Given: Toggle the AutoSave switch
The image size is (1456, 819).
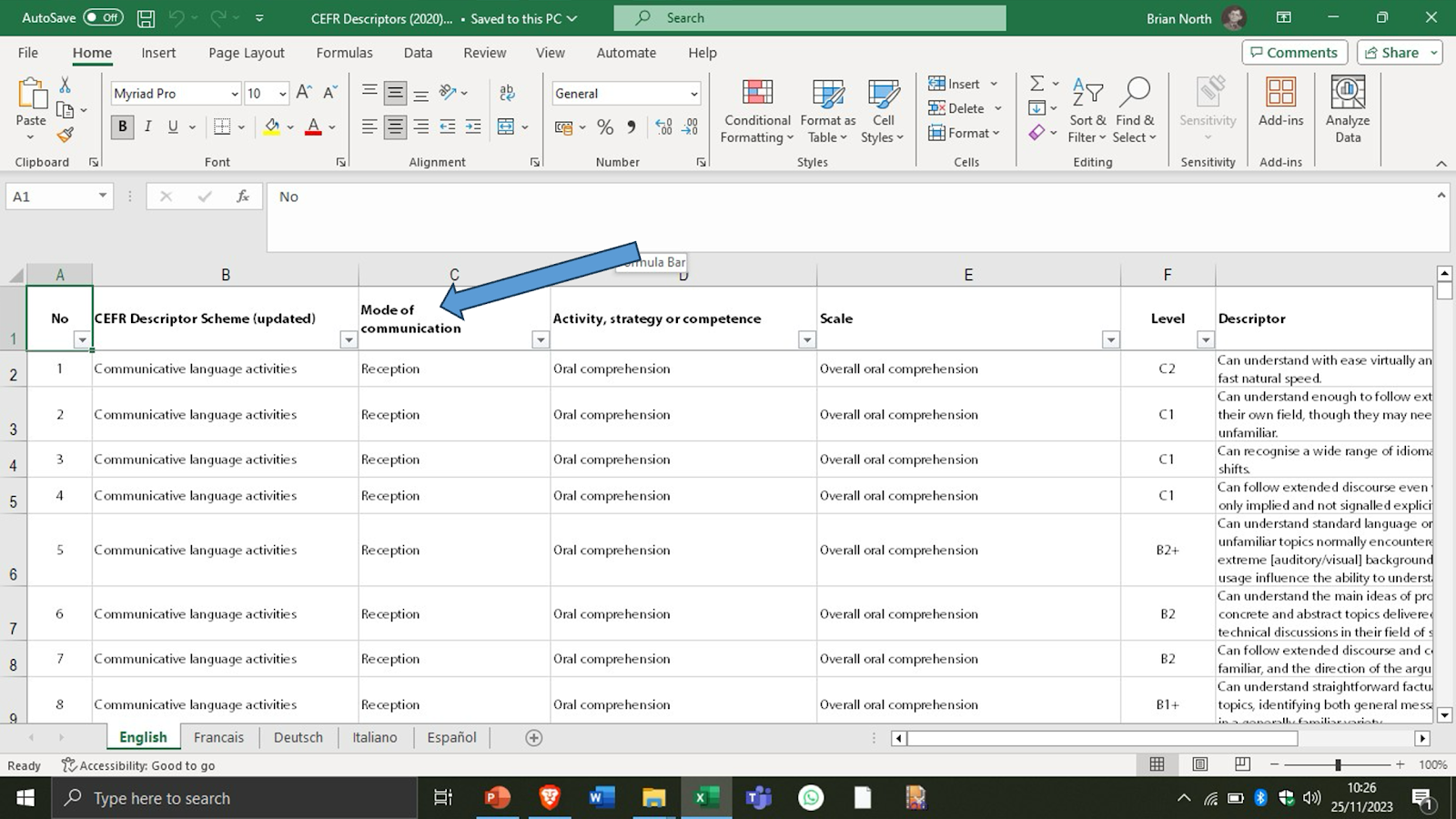Looking at the screenshot, I should (103, 17).
